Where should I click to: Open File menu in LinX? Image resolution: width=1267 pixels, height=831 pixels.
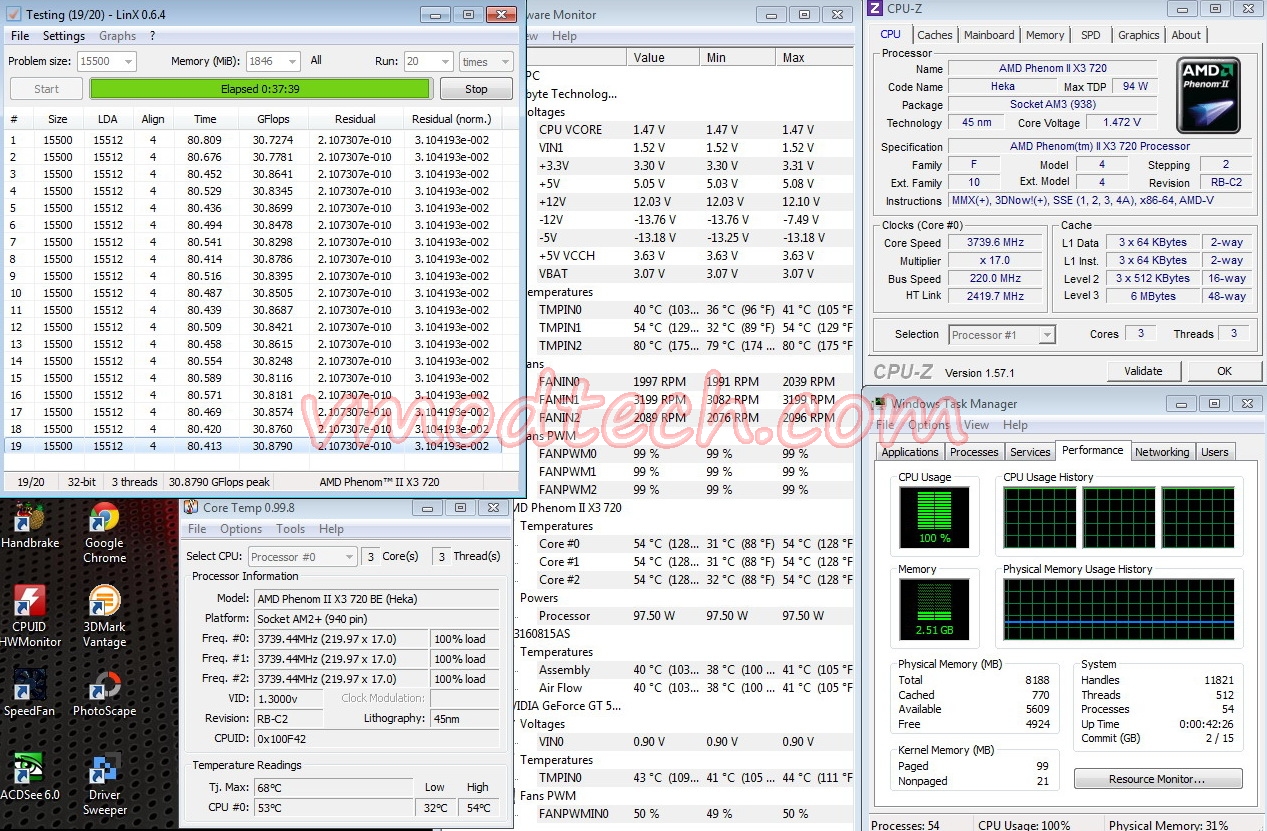click(20, 36)
